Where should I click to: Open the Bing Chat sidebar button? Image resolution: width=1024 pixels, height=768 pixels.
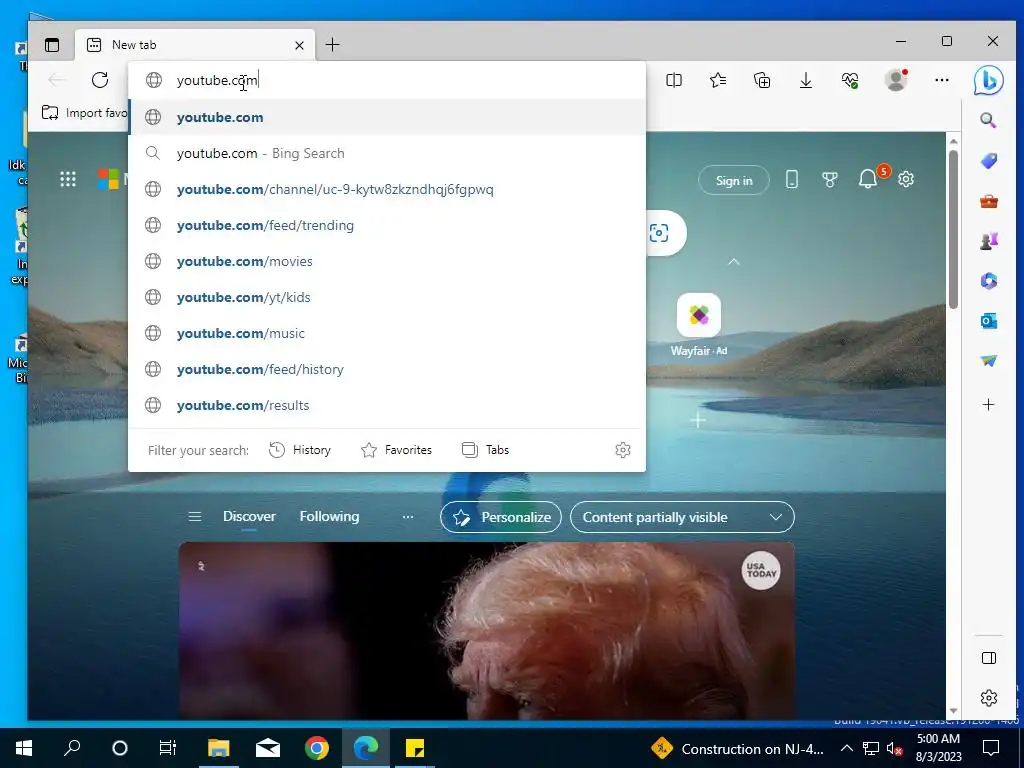(988, 80)
